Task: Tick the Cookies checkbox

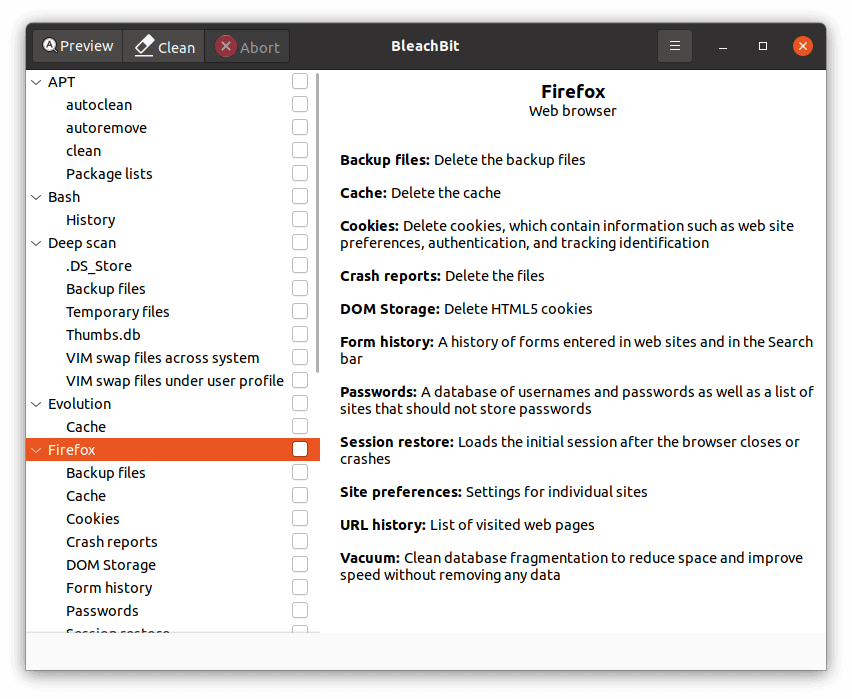Action: (300, 519)
